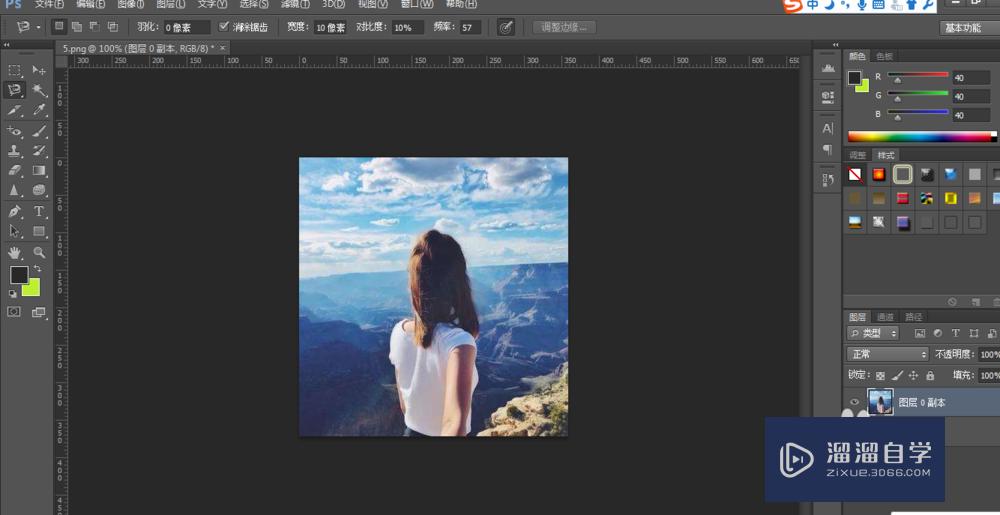The image size is (1000, 515).
Task: Switch to the 路径 paths tab
Action: pos(913,317)
